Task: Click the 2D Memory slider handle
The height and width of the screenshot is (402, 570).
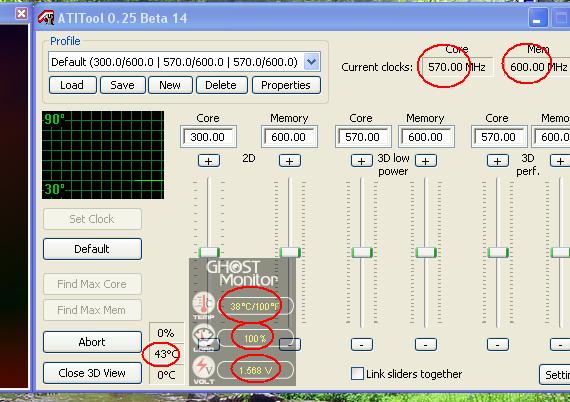Action: (x=290, y=252)
